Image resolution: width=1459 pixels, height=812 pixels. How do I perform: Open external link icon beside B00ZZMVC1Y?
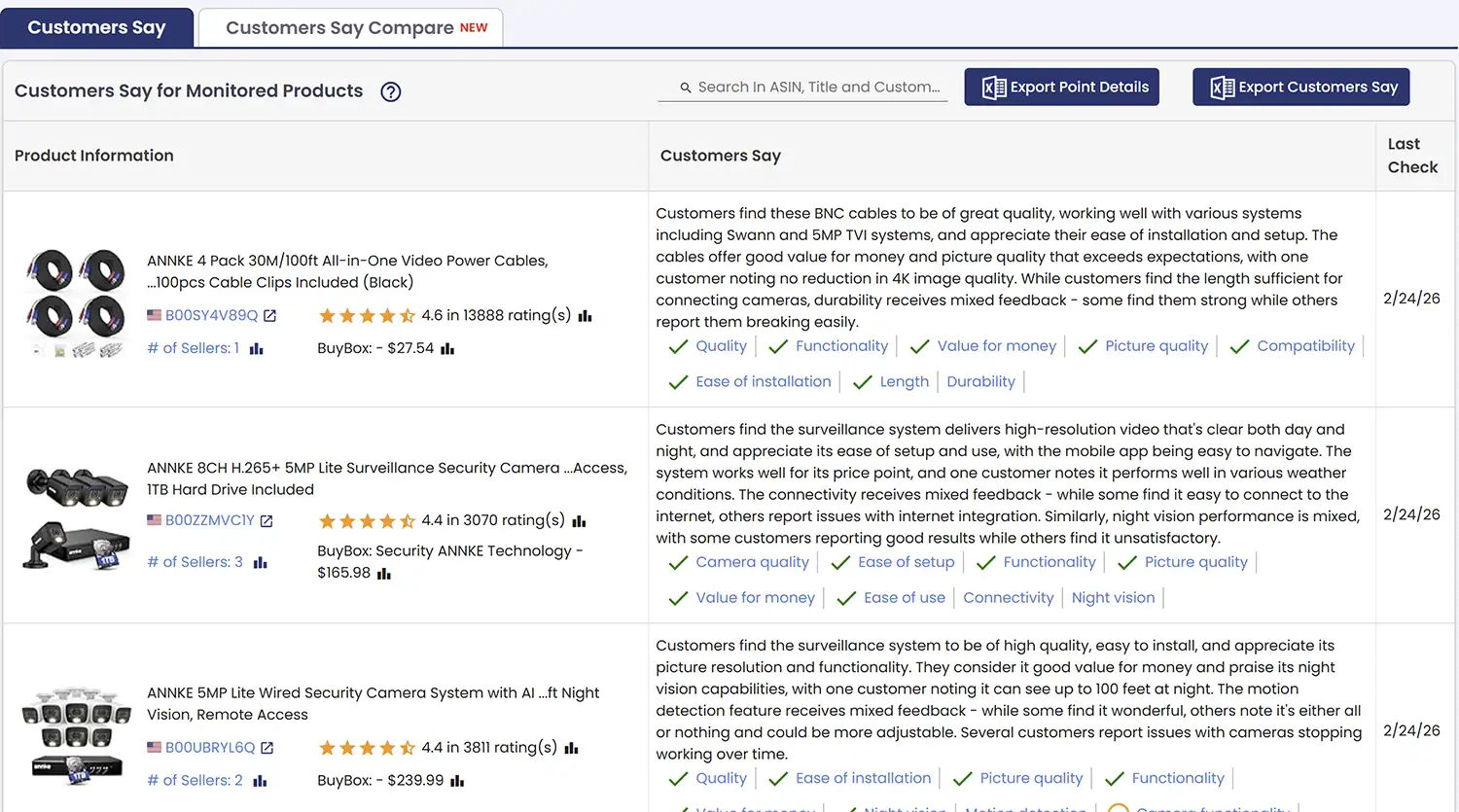267,521
